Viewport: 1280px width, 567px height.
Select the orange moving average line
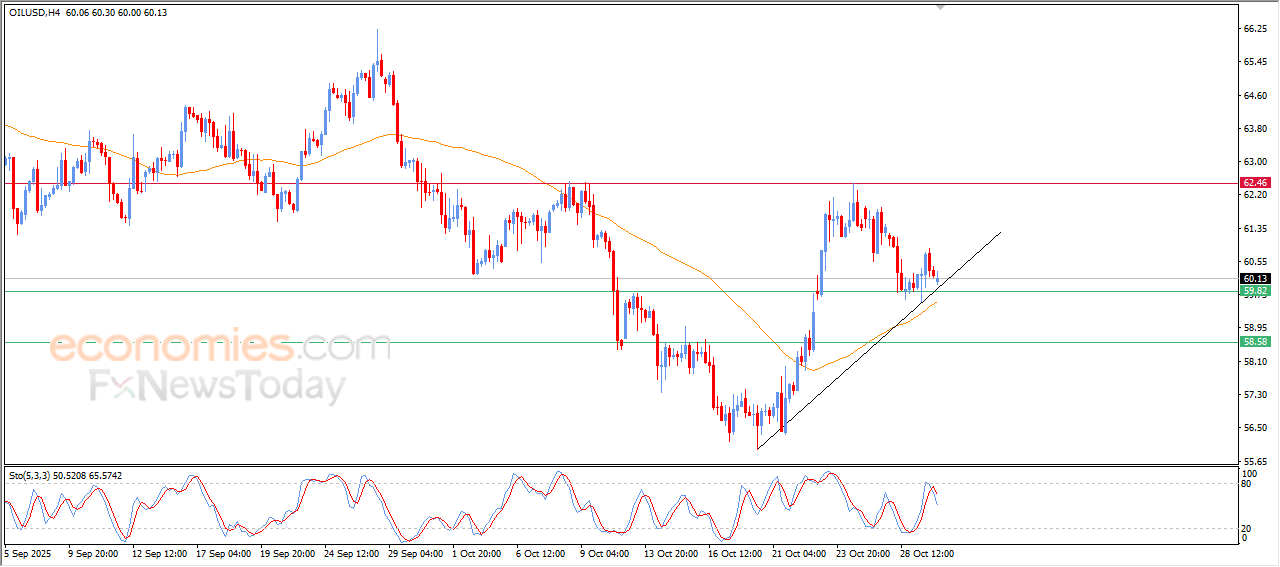click(500, 159)
